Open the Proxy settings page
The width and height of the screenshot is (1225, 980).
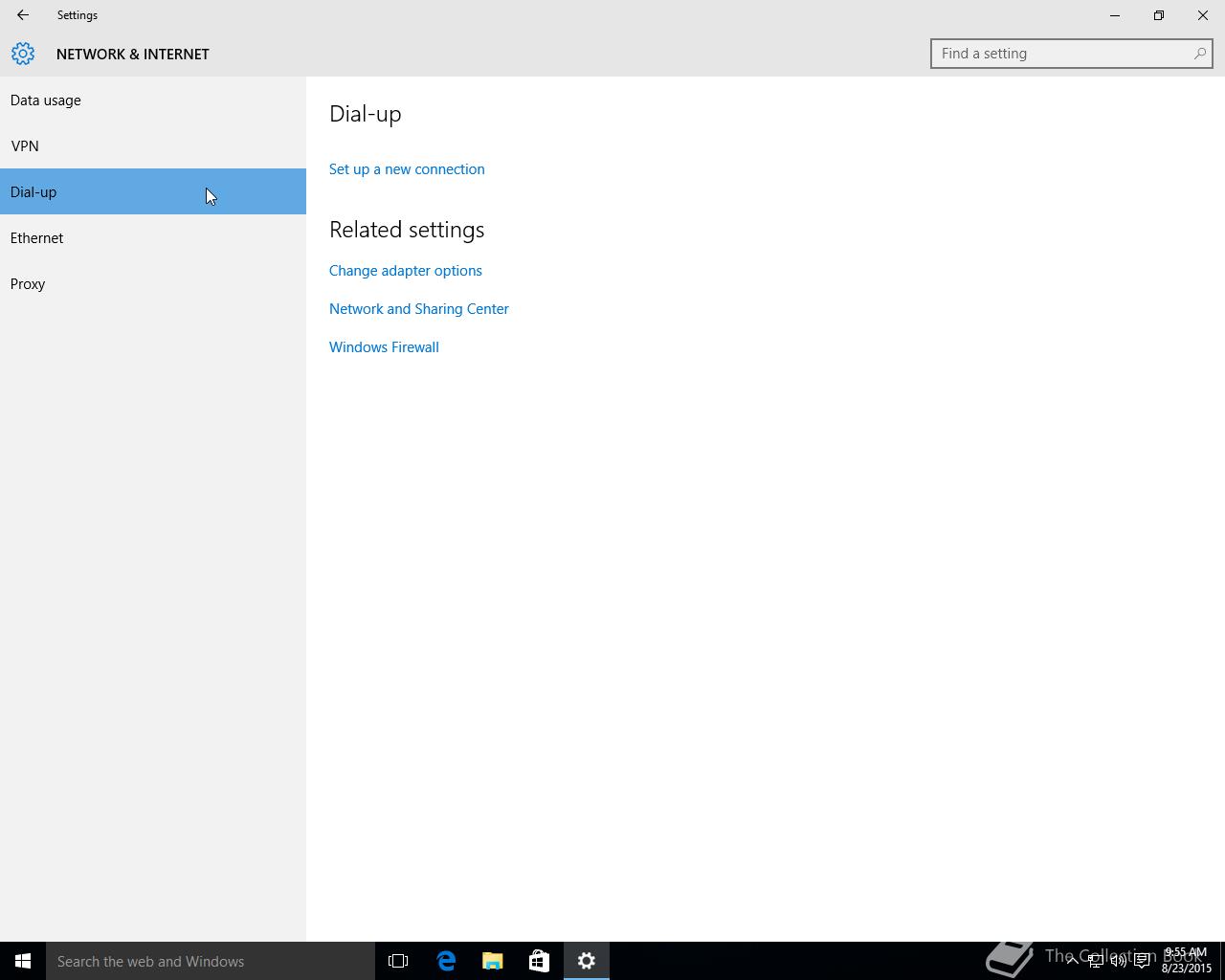pos(28,284)
